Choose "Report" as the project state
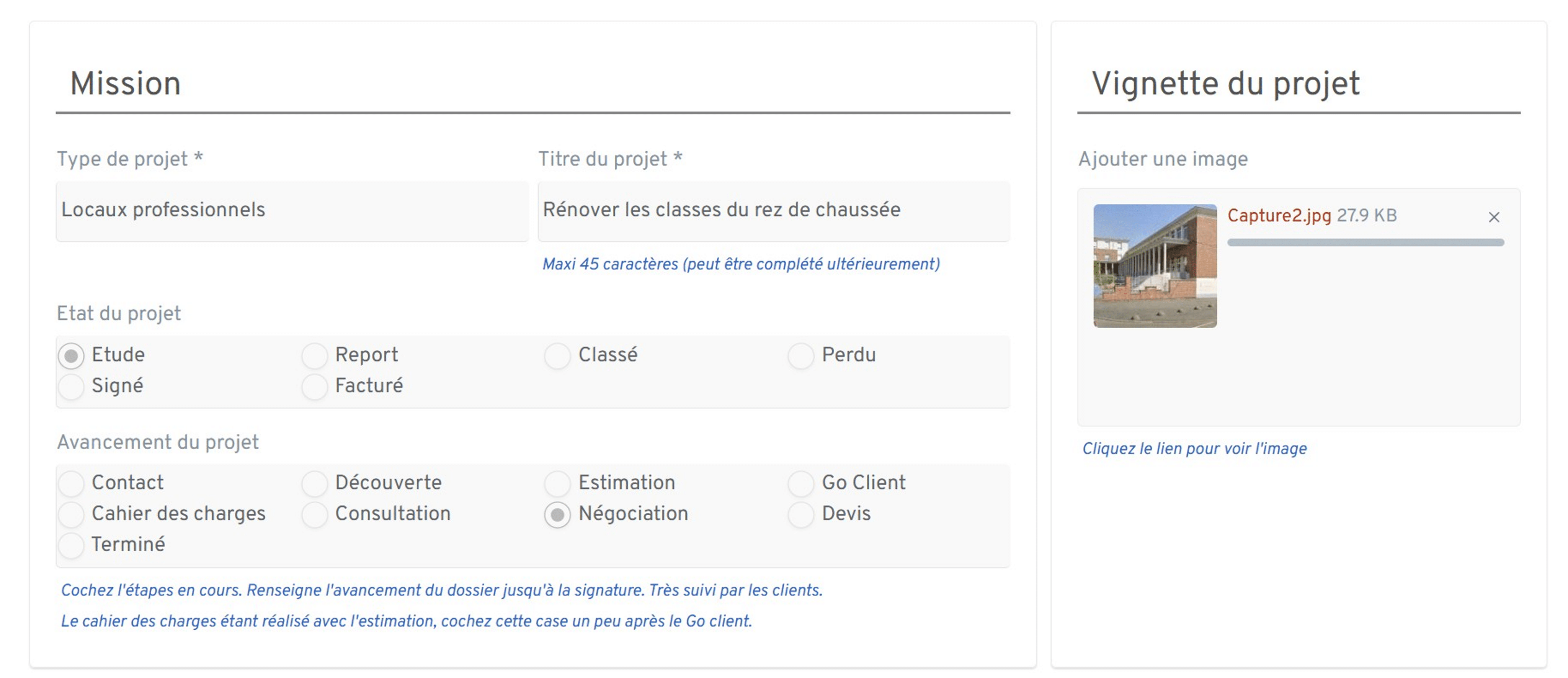Viewport: 1568px width, 678px height. coord(315,355)
